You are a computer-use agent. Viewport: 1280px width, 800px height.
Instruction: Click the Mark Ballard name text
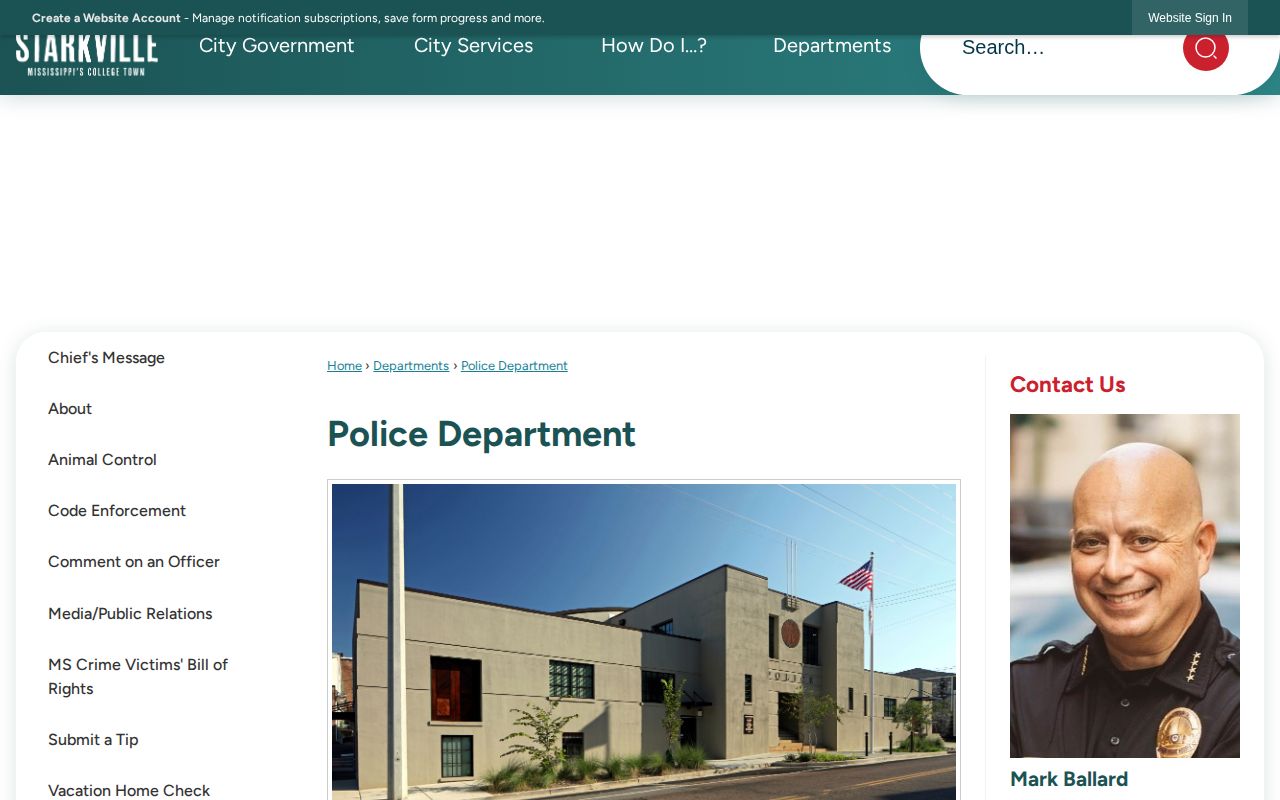1069,779
